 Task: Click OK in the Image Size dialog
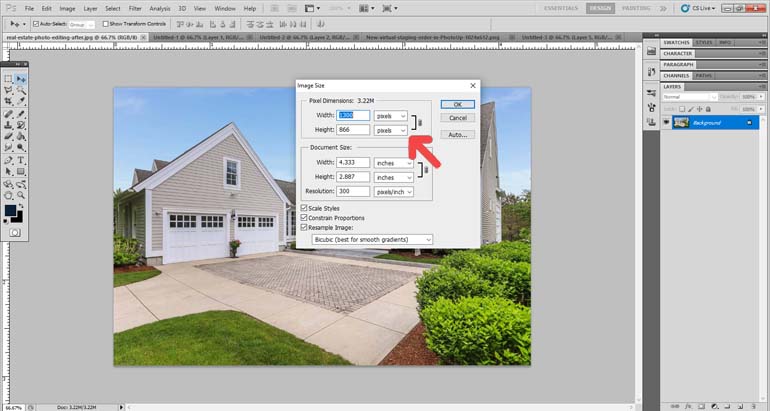(x=457, y=104)
